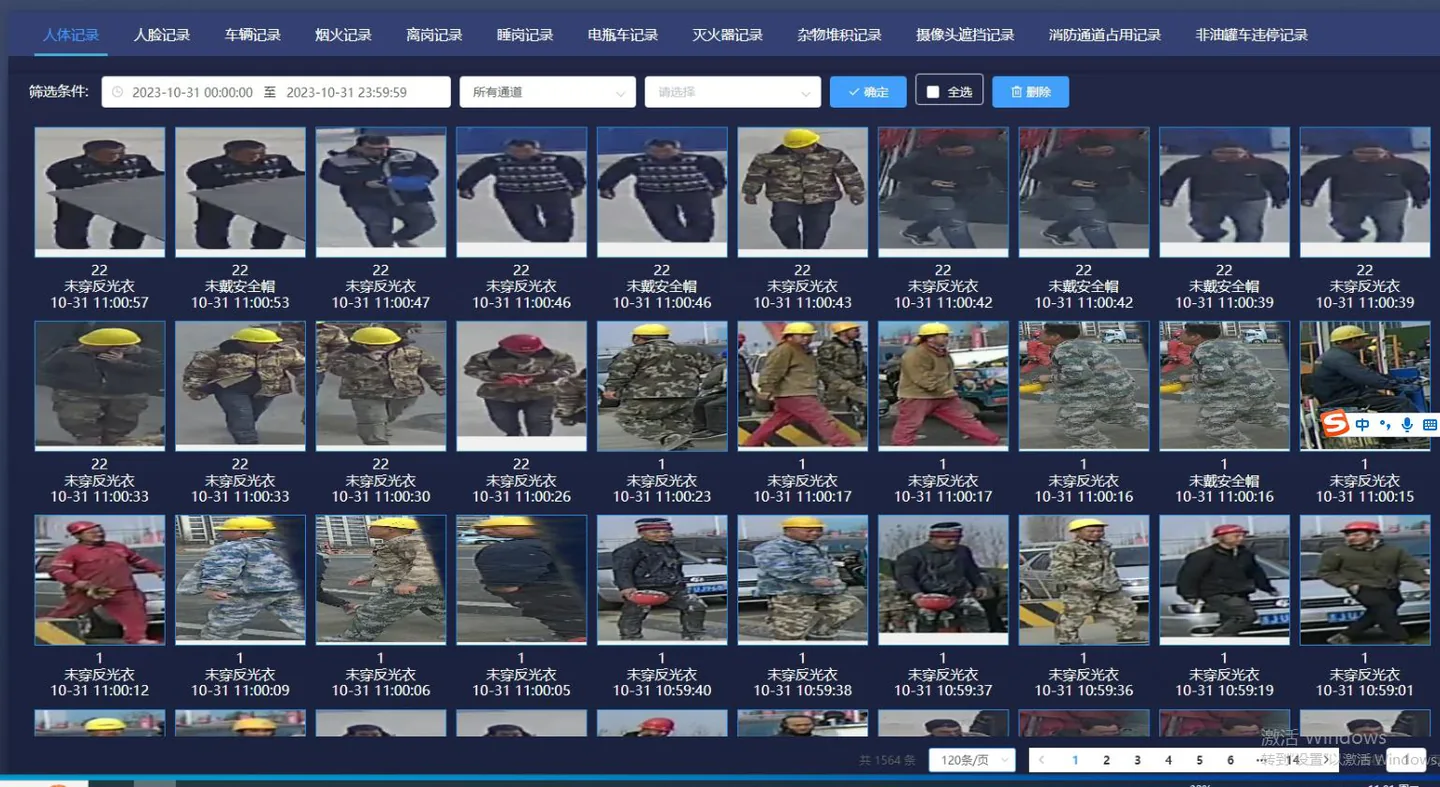Open the 120条/页 page size dropdown
This screenshot has width=1440, height=787.
pyautogui.click(x=972, y=760)
